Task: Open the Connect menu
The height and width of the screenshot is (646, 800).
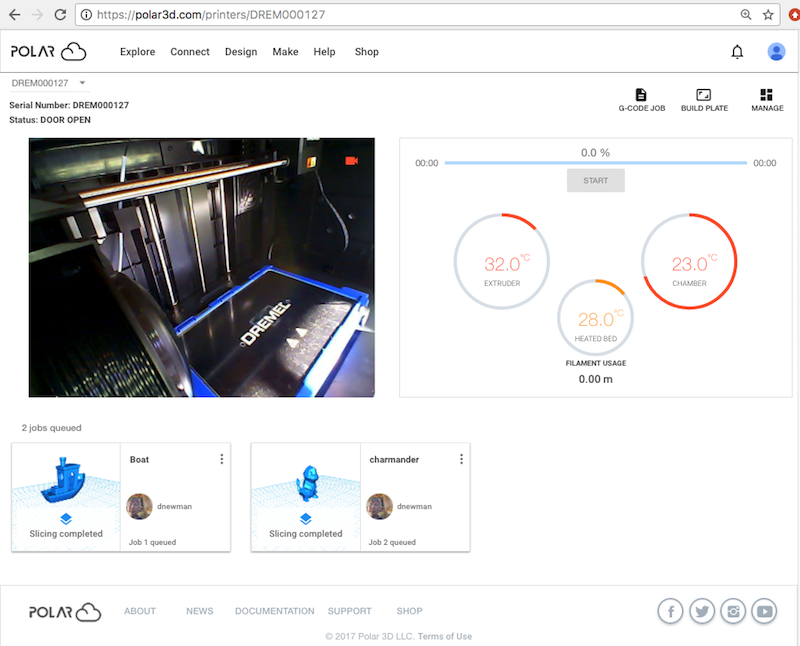Action: [190, 52]
